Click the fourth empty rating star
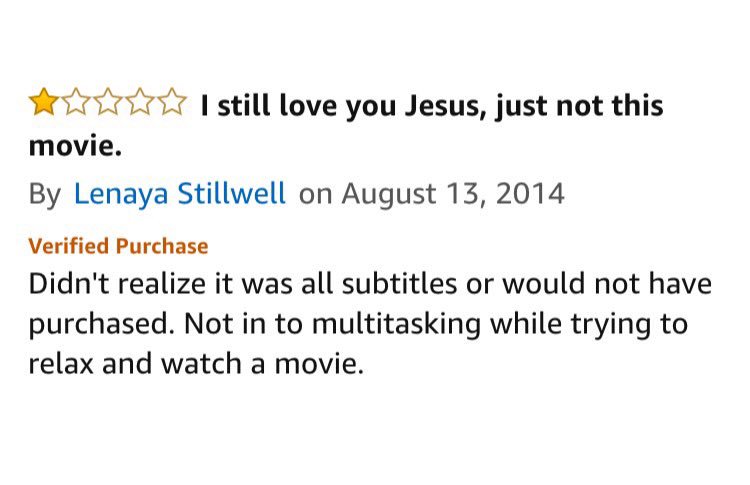 click(x=140, y=101)
